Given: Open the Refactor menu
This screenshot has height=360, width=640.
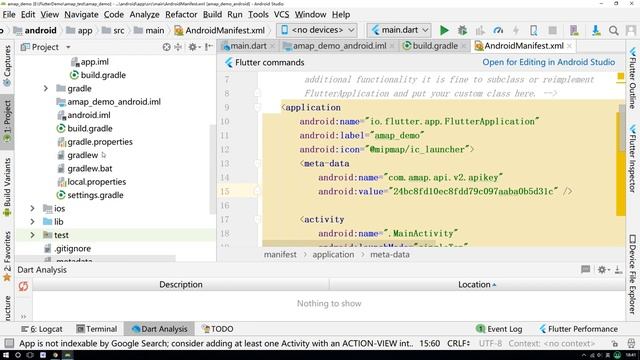Looking at the screenshot, I should coord(181,14).
